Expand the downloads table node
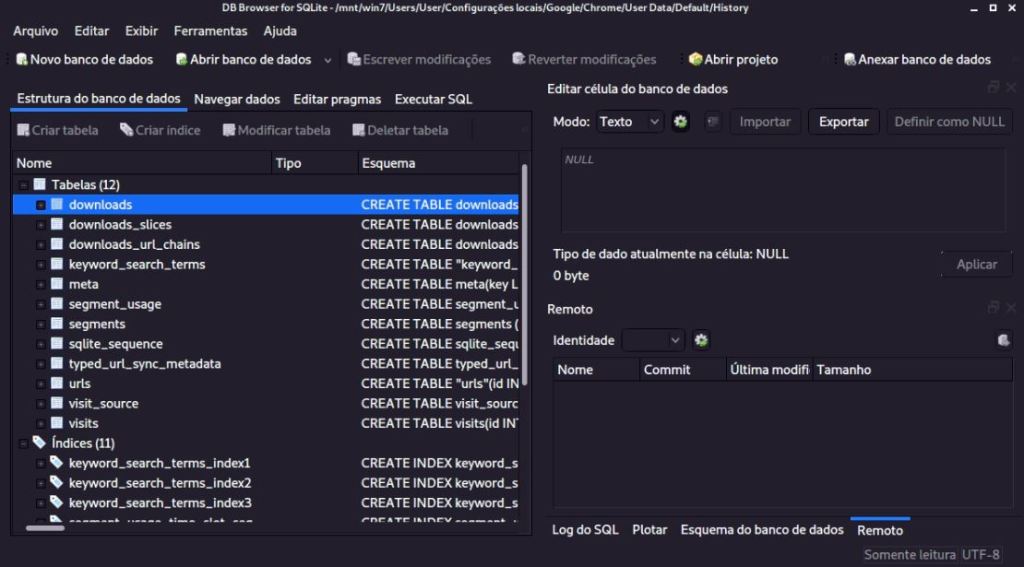 (41, 205)
